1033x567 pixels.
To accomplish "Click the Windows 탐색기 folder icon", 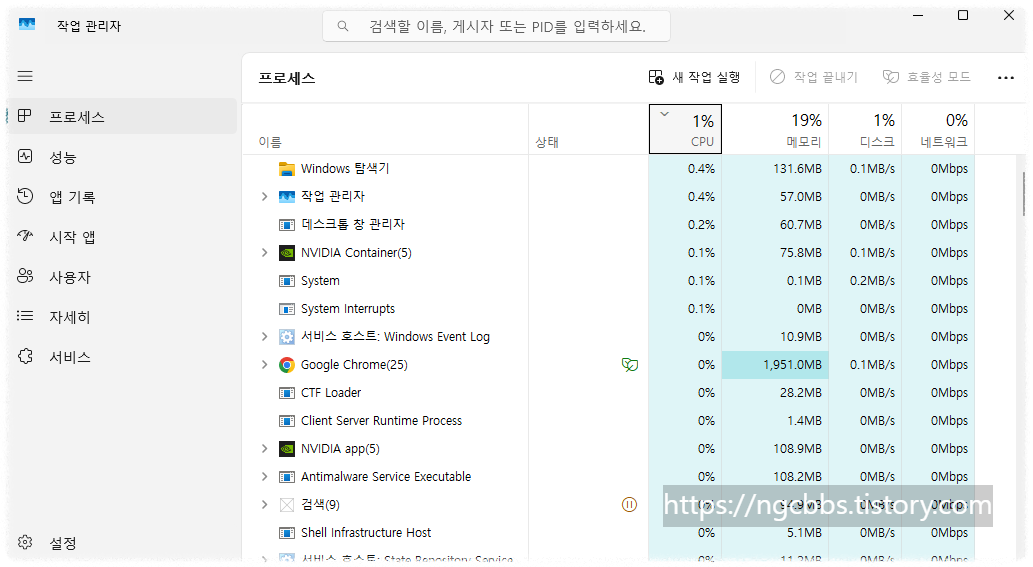I will (287, 169).
